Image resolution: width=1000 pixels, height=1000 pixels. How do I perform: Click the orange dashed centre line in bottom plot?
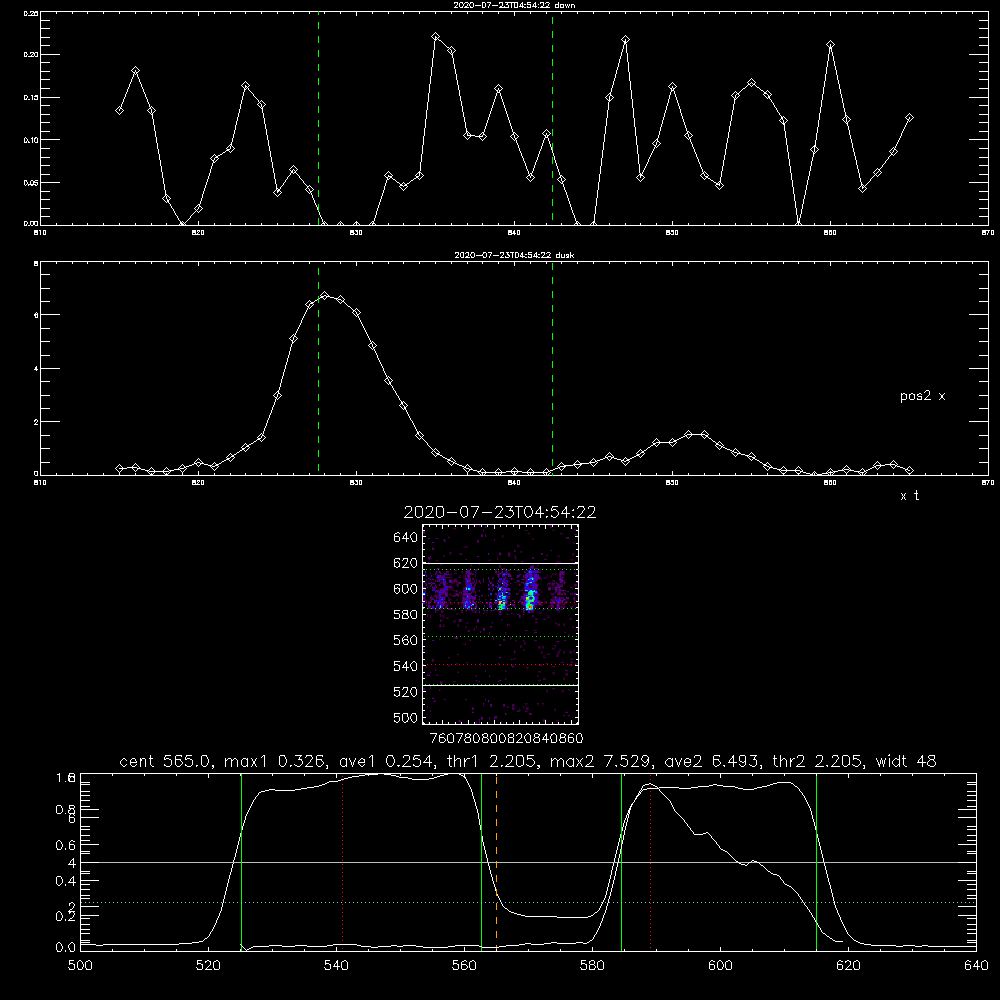[x=496, y=861]
